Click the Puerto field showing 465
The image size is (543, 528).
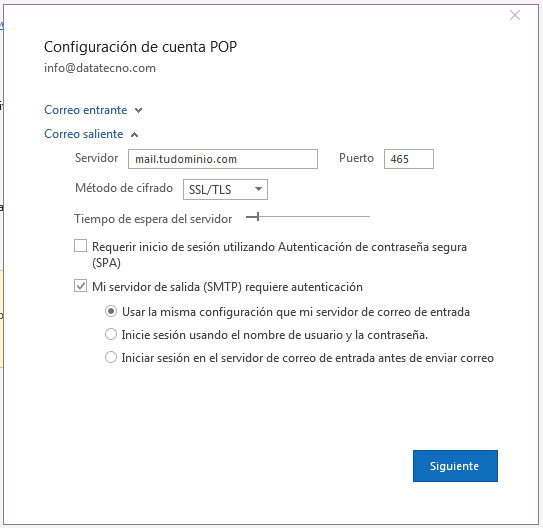coord(409,159)
